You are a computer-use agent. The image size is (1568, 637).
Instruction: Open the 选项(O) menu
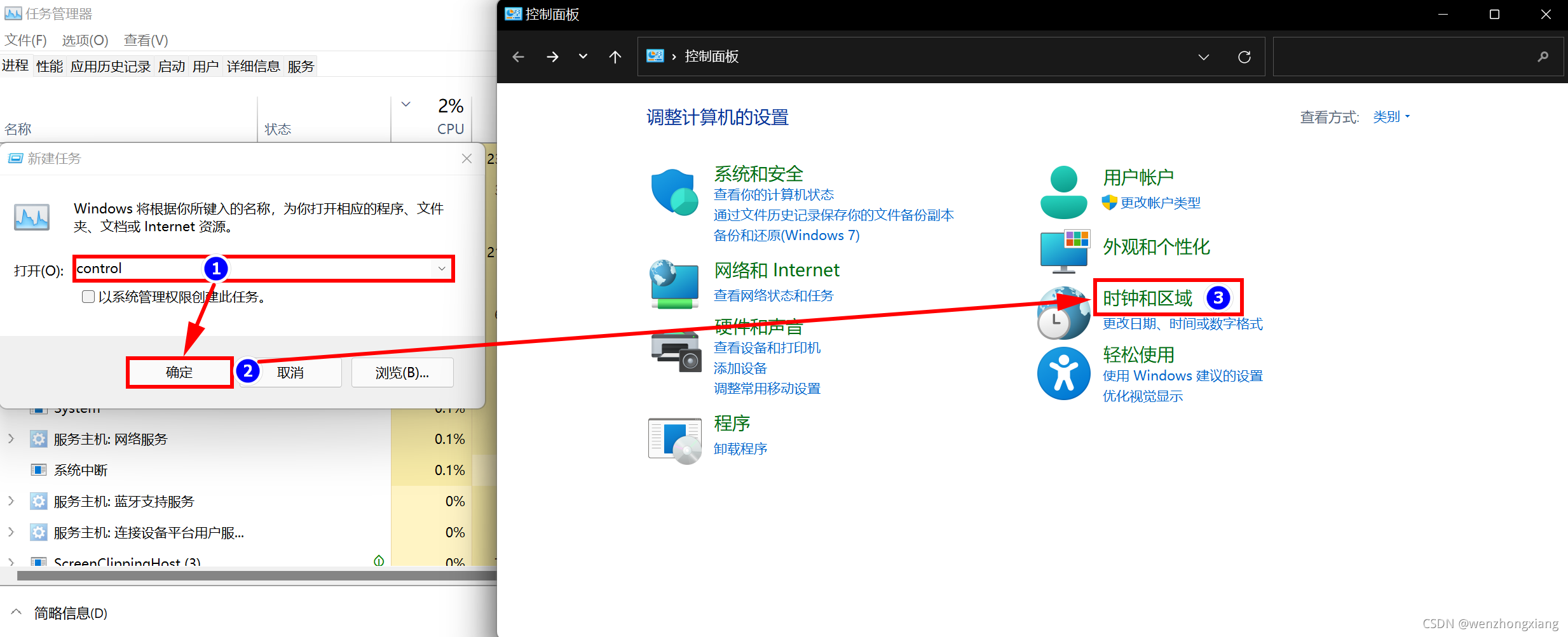pos(85,41)
